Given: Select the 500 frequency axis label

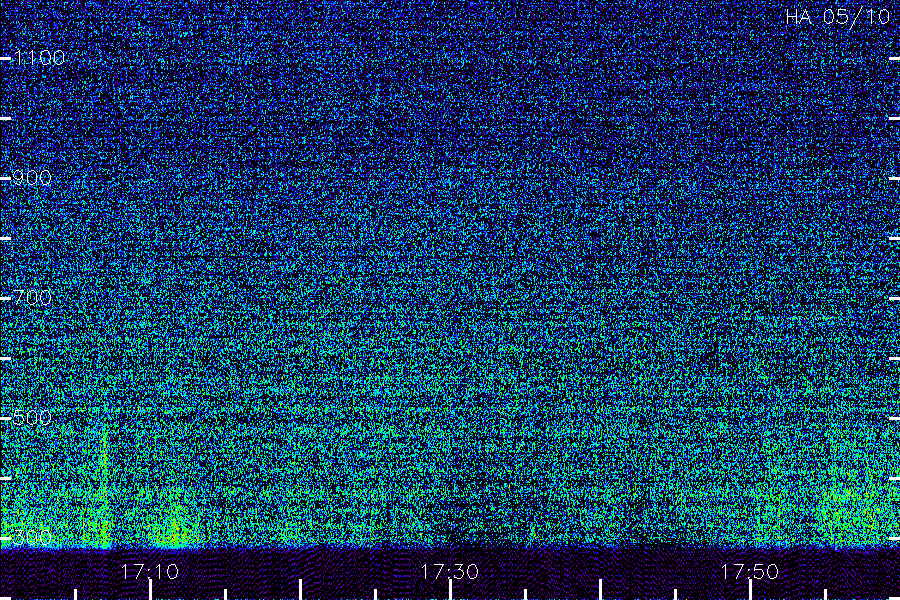Looking at the screenshot, I should coord(32,418).
